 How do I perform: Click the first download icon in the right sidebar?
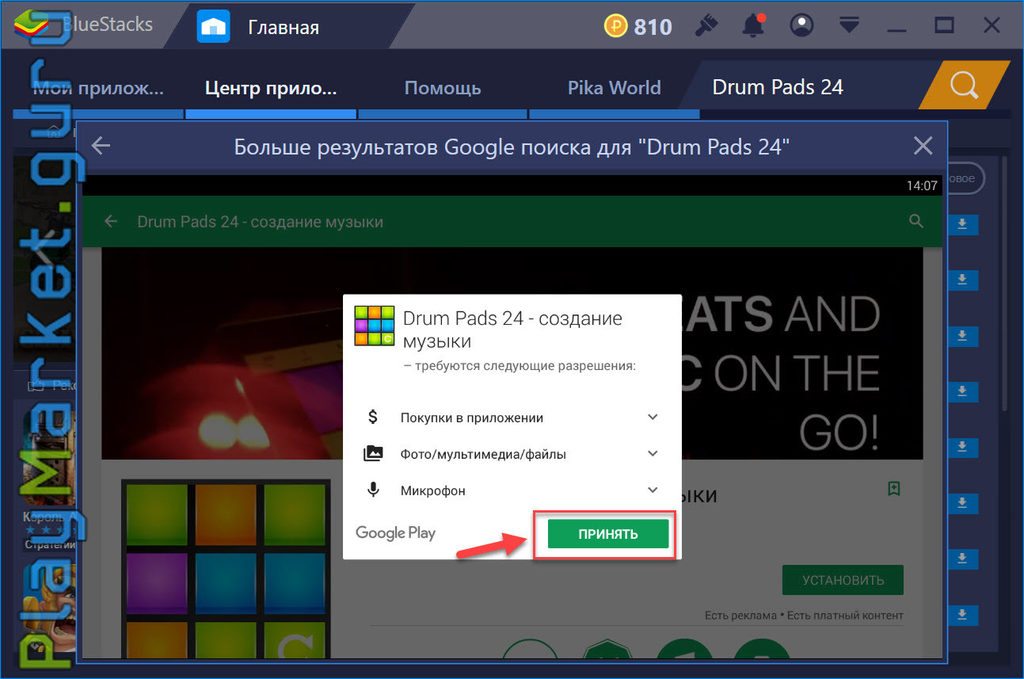[x=962, y=224]
